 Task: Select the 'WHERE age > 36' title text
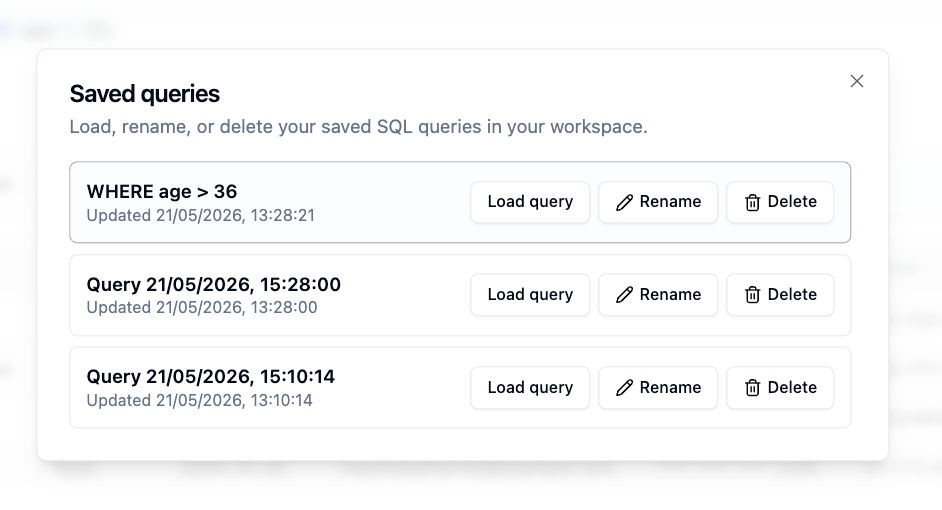(x=162, y=192)
